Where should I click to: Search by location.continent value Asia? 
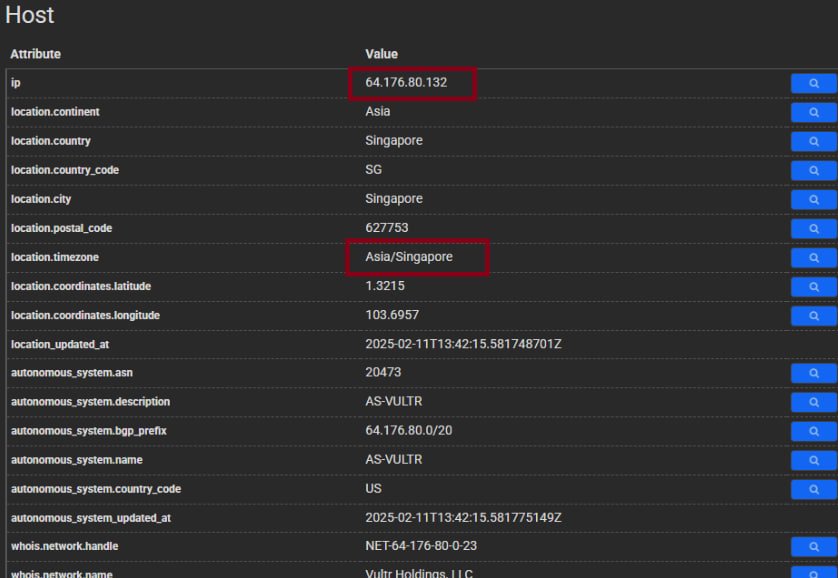point(813,112)
